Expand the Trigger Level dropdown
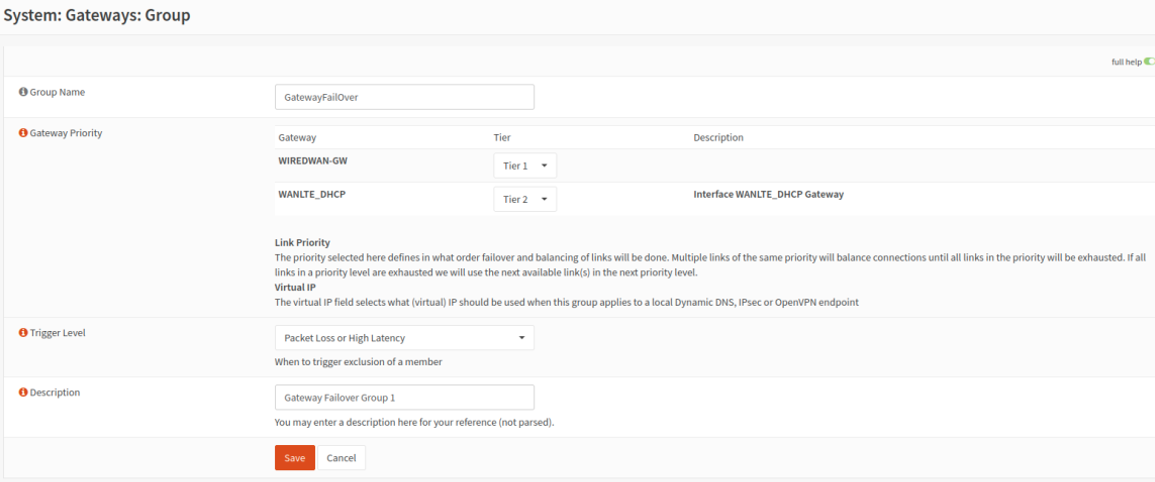 click(x=404, y=338)
